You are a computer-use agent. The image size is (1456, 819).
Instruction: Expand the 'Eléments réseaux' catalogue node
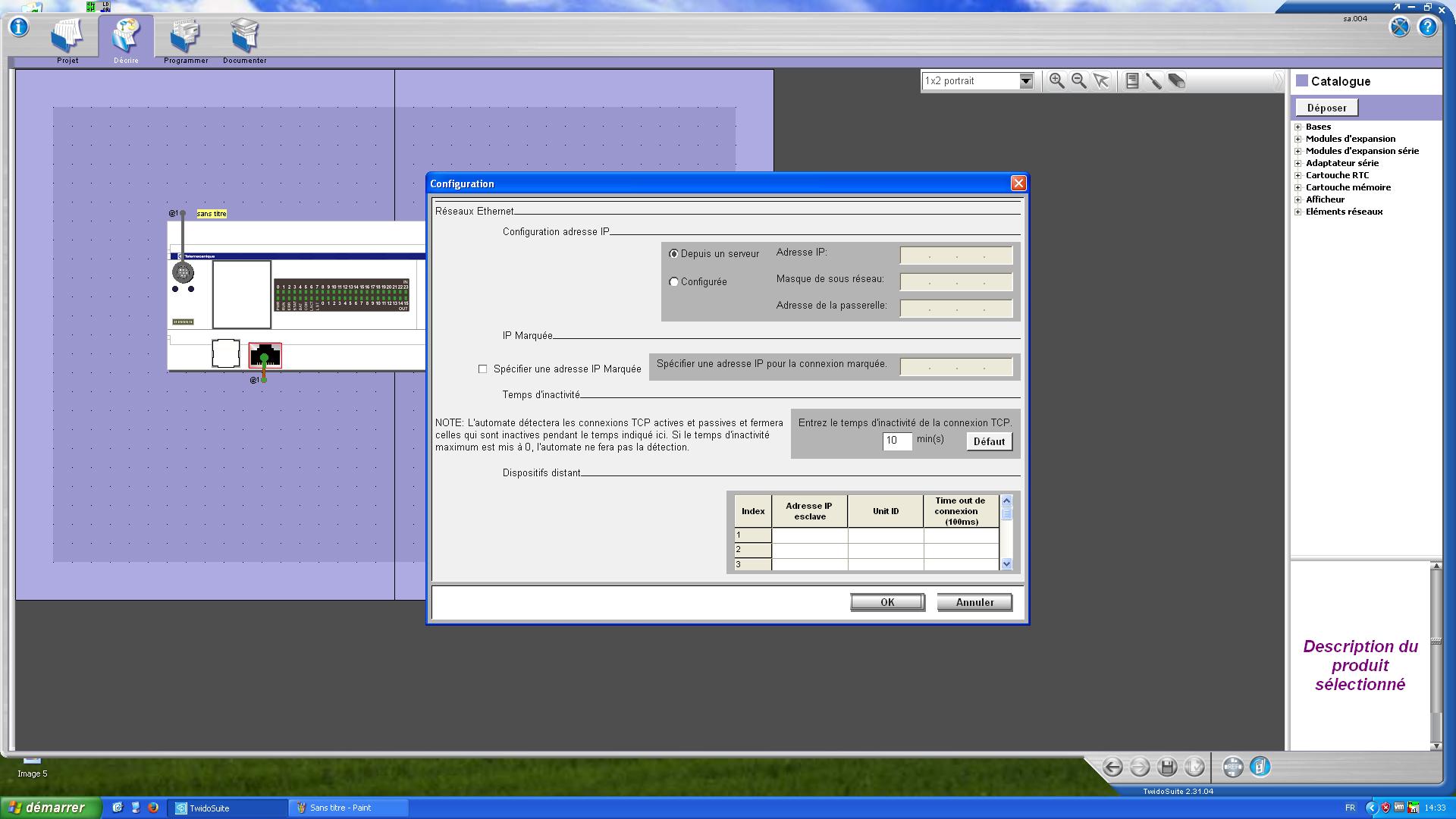[x=1298, y=212]
